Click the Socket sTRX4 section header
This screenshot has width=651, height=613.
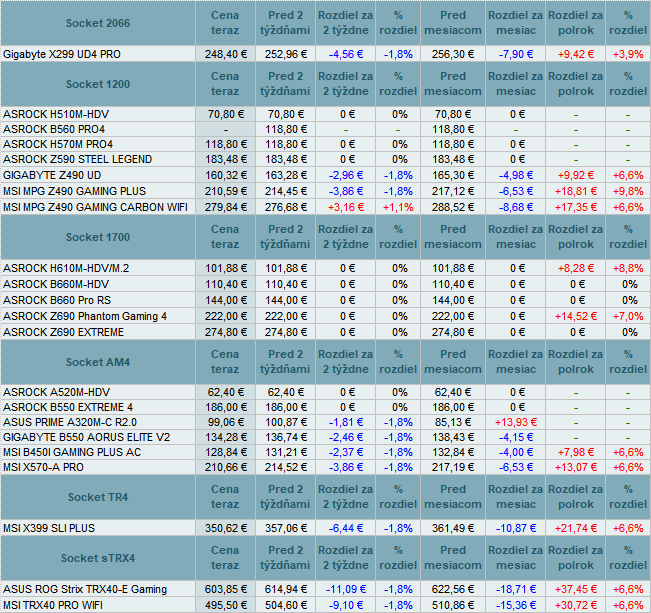[98, 558]
